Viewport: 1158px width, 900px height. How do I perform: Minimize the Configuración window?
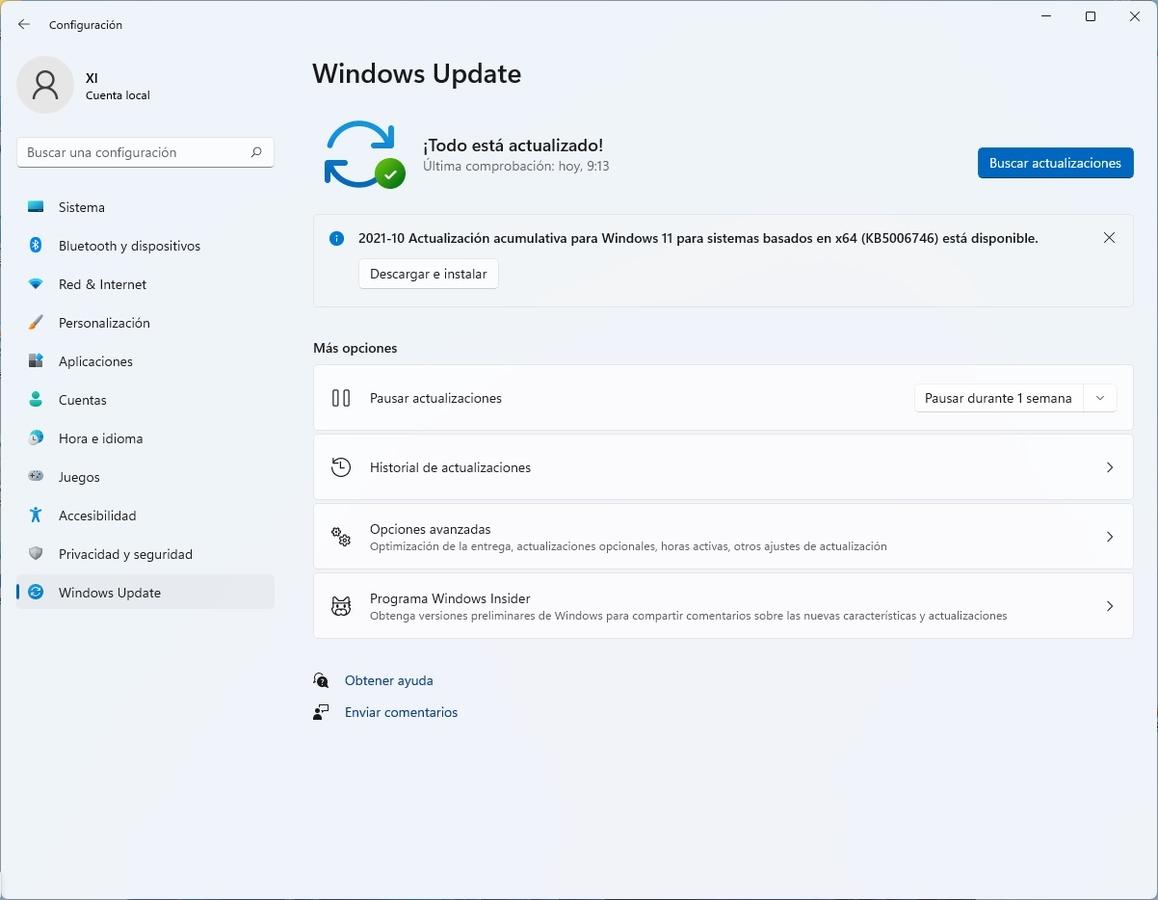[1046, 16]
